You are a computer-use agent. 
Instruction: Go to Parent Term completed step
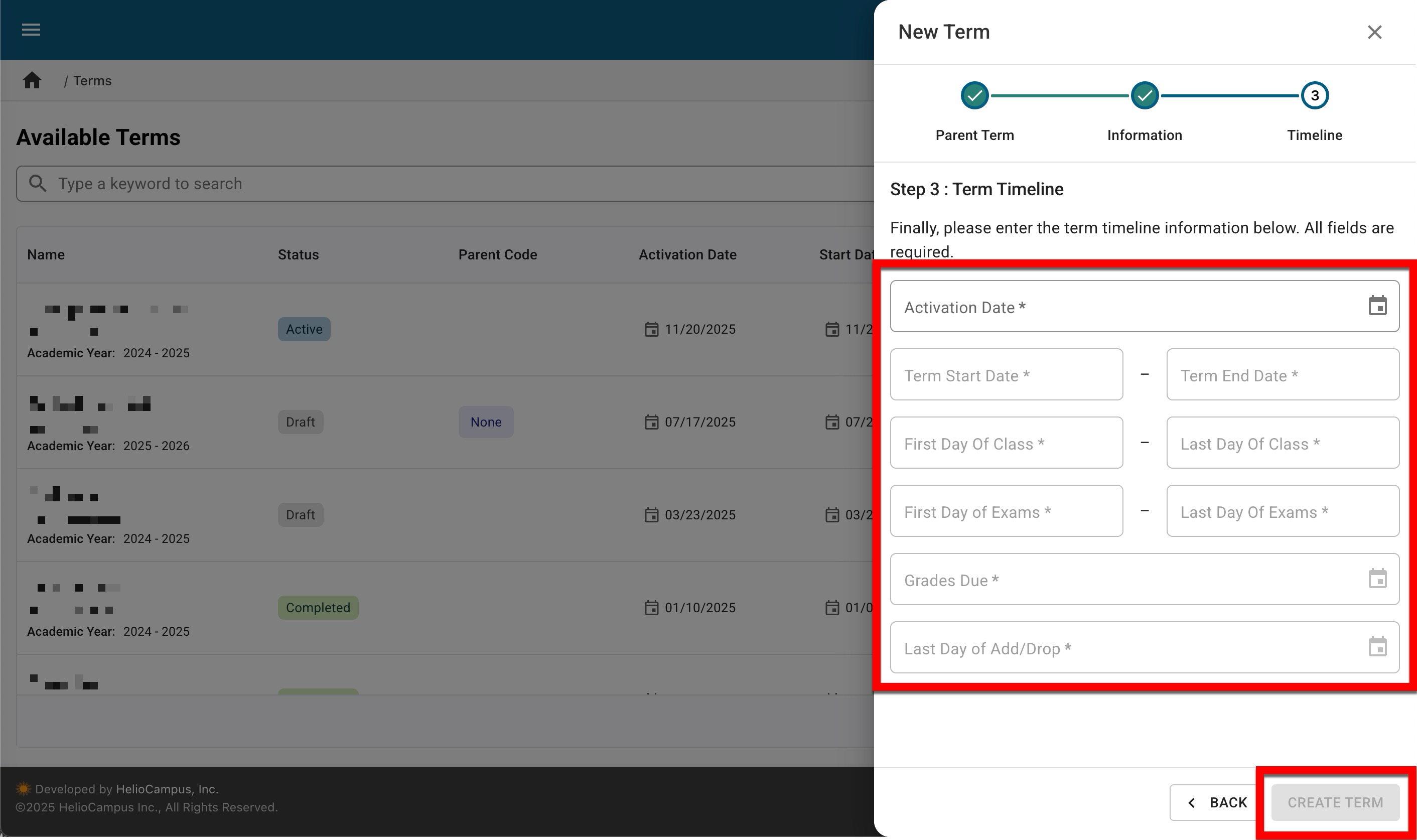pos(974,96)
